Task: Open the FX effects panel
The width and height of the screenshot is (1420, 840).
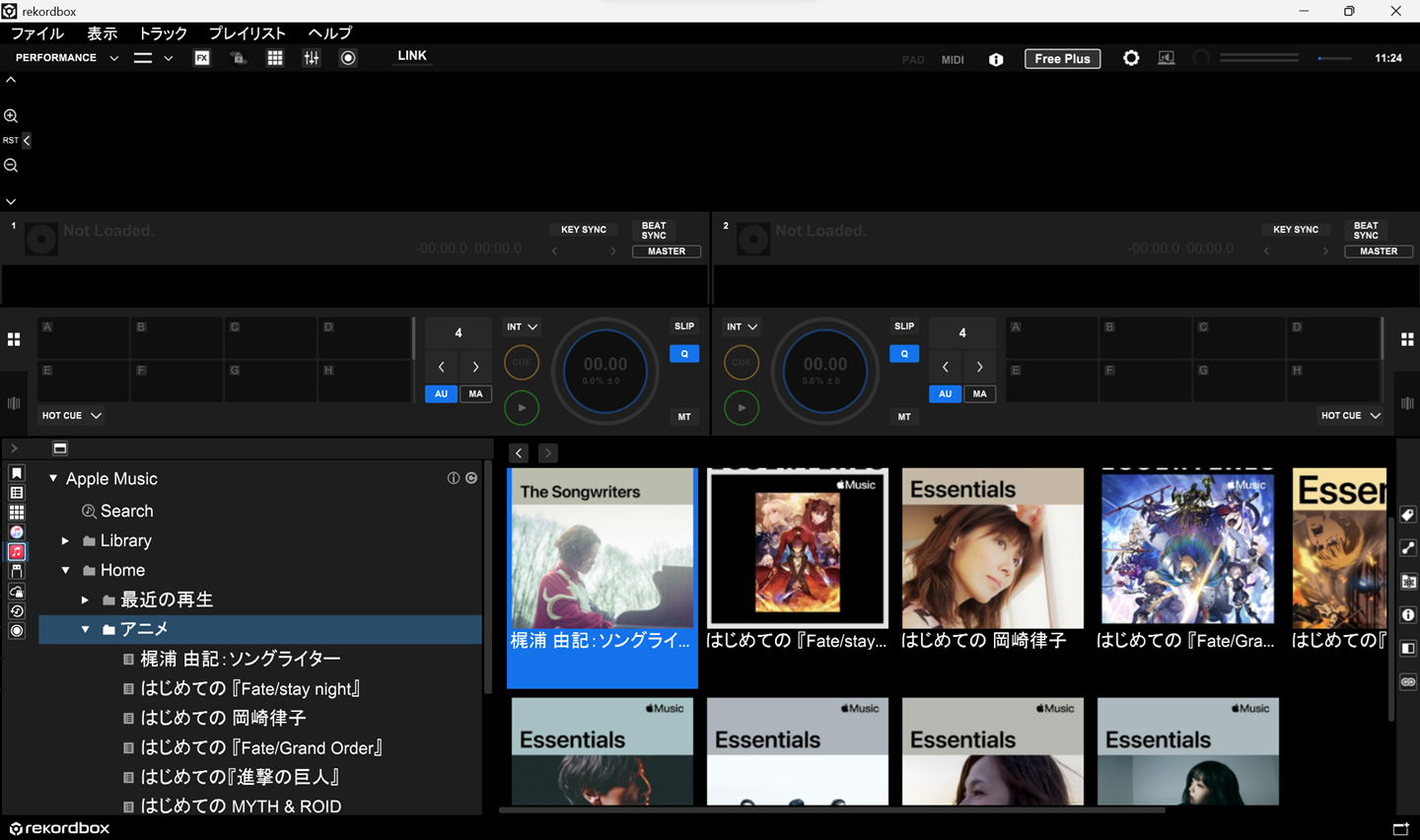Action: pyautogui.click(x=202, y=58)
